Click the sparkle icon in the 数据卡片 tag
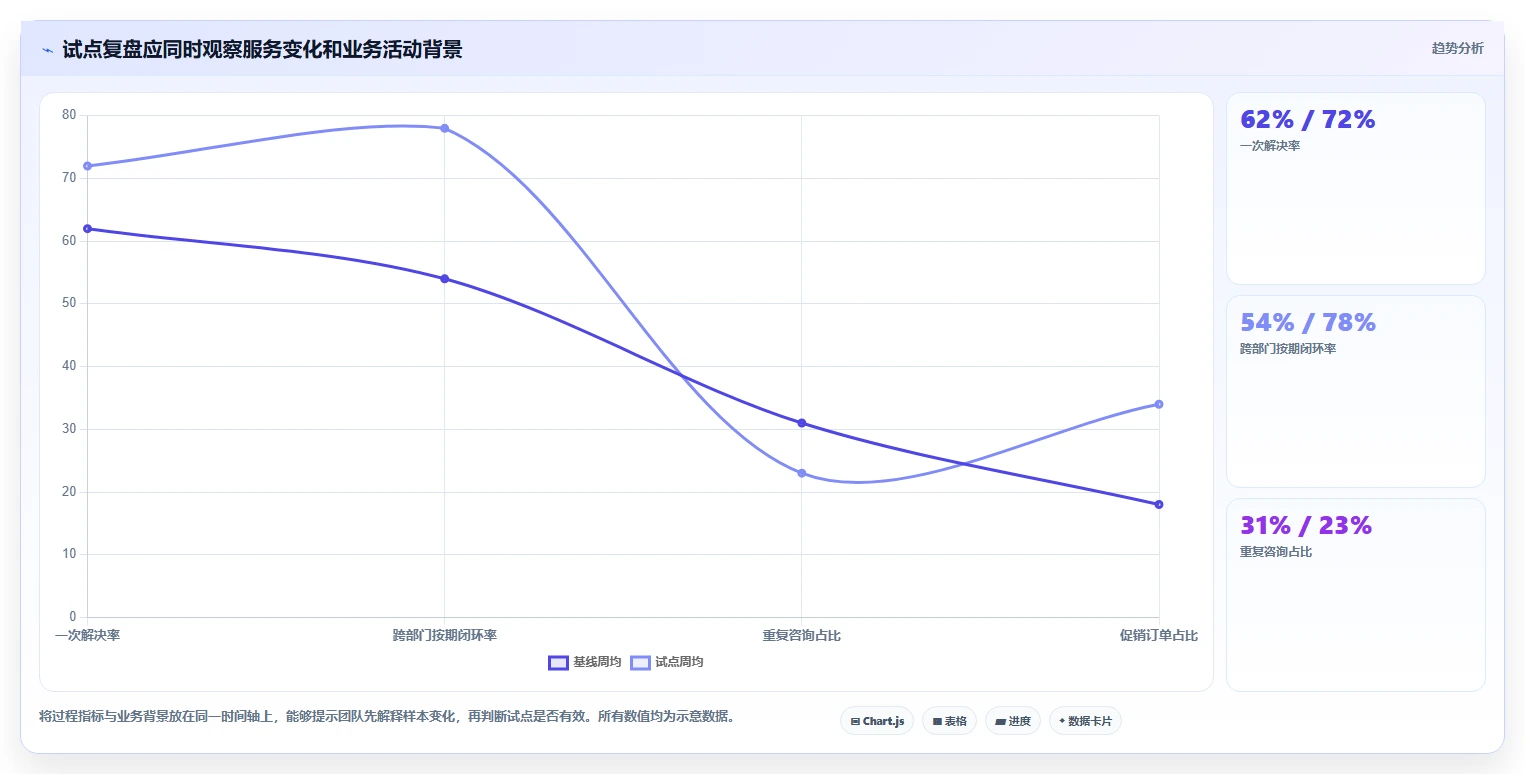The height and width of the screenshot is (774, 1525). coord(1062,721)
